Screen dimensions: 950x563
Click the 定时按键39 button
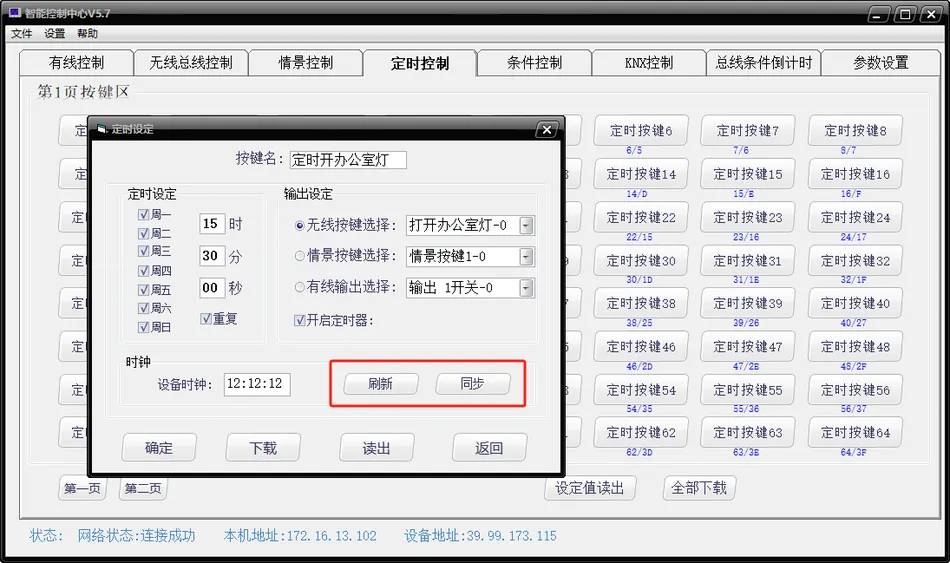748,303
